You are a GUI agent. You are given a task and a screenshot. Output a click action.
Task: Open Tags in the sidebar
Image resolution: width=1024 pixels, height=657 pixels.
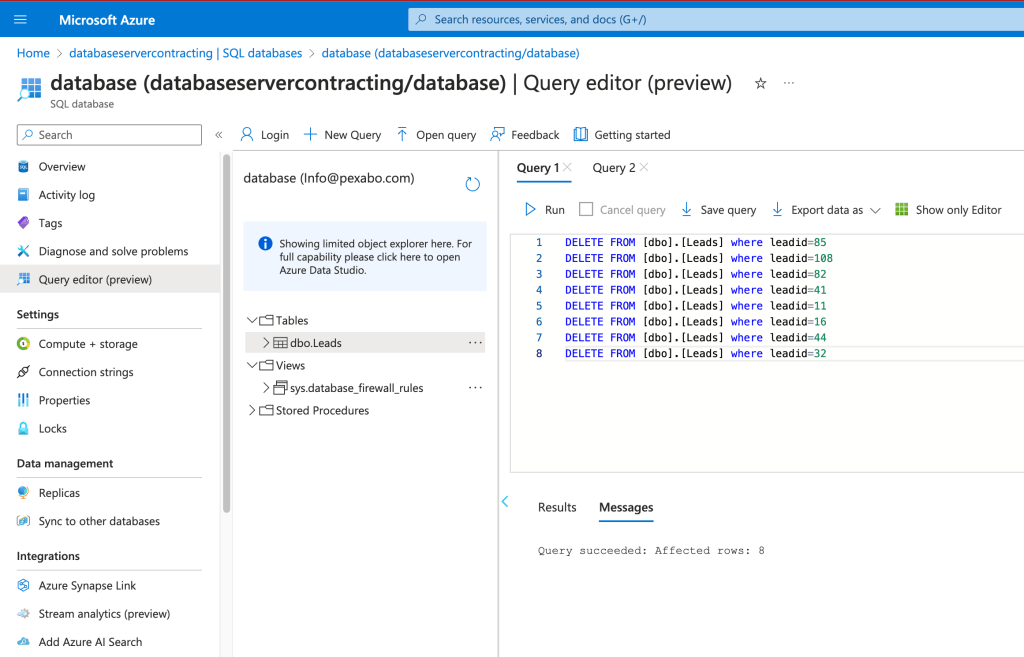(x=50, y=223)
